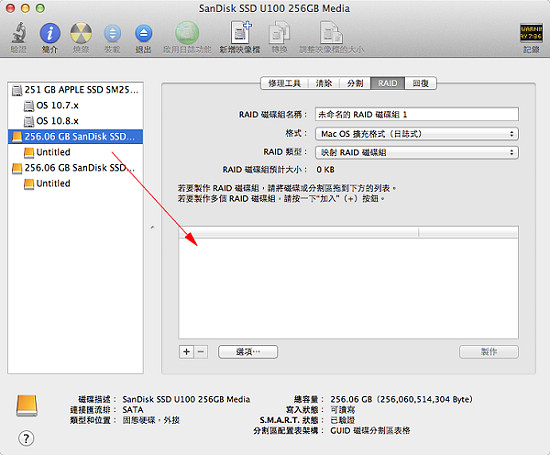Open the Format (格式) dropdown
This screenshot has width=550, height=455.
point(417,134)
